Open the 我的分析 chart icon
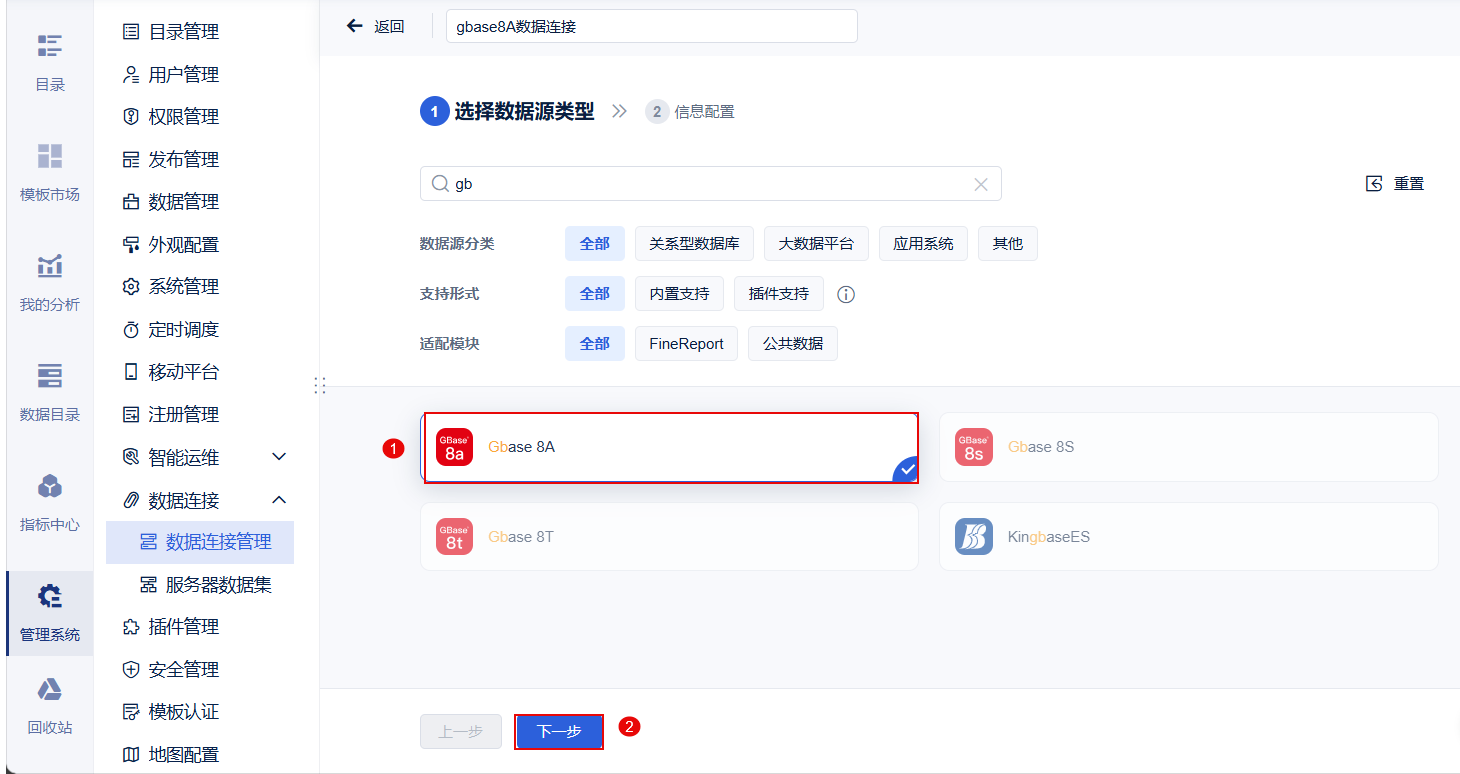Viewport: 1460px width, 774px height. (50, 266)
